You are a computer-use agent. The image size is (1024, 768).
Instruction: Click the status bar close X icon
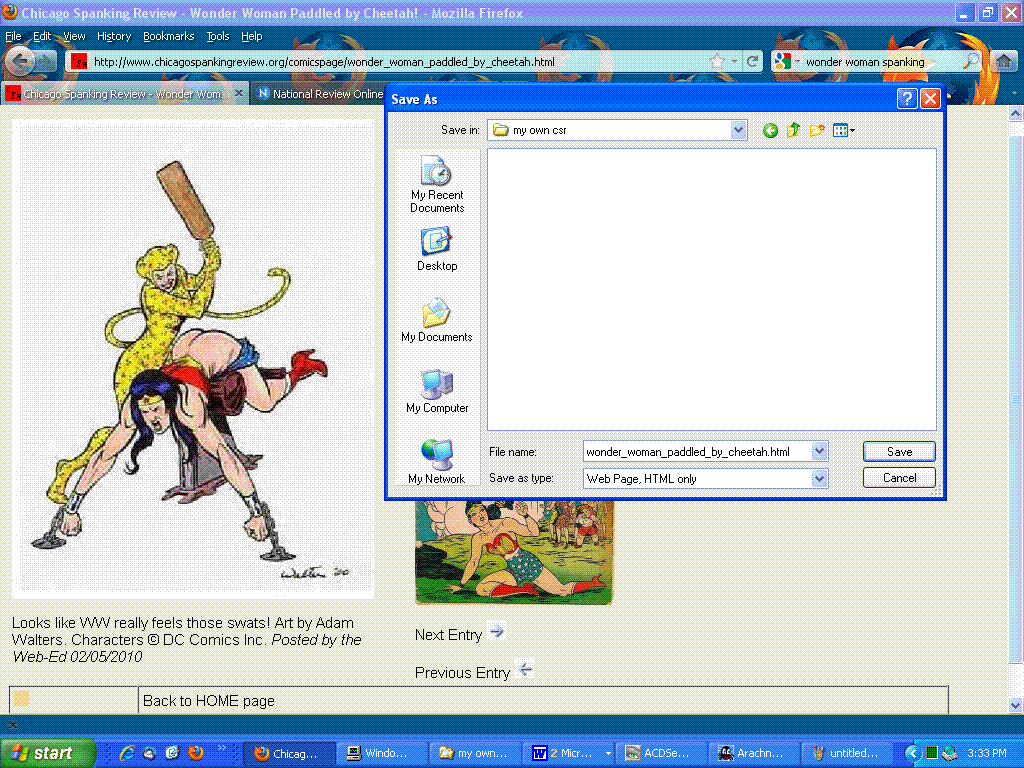pos(12,724)
